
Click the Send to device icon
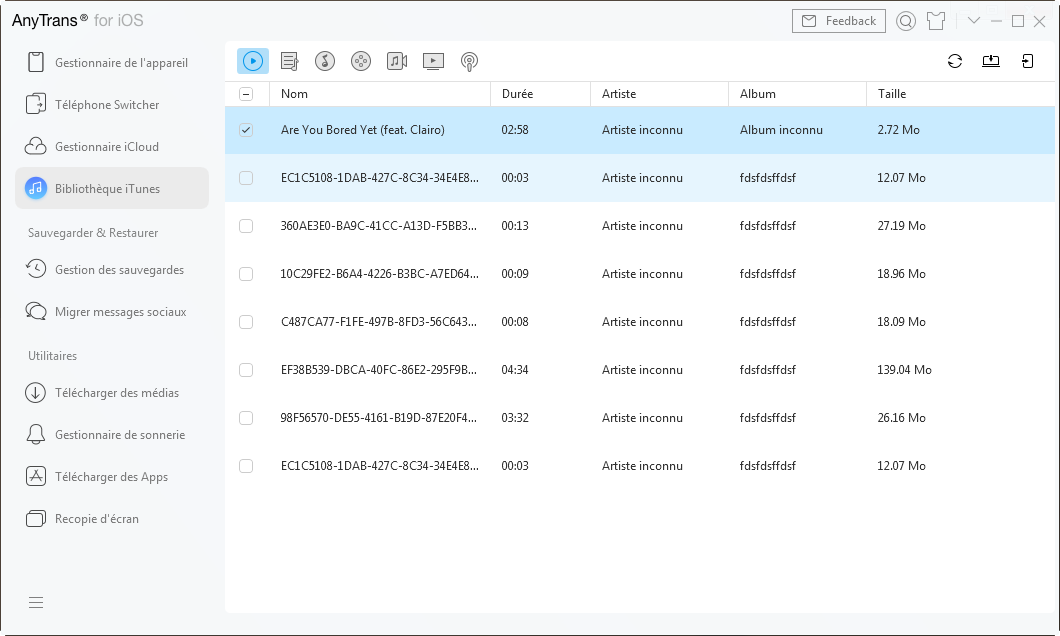(1028, 61)
